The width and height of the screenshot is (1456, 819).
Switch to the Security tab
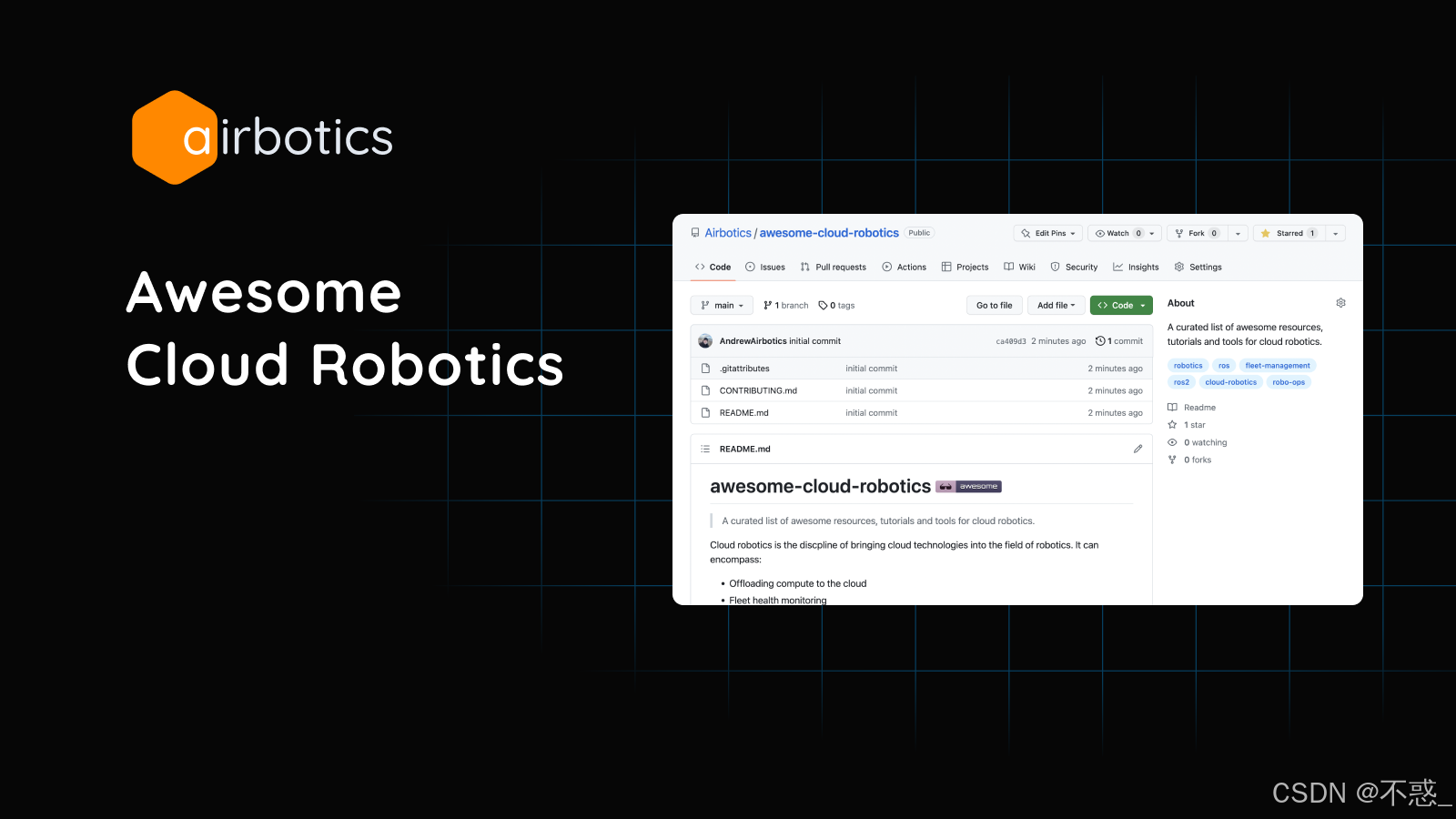[x=1074, y=267]
